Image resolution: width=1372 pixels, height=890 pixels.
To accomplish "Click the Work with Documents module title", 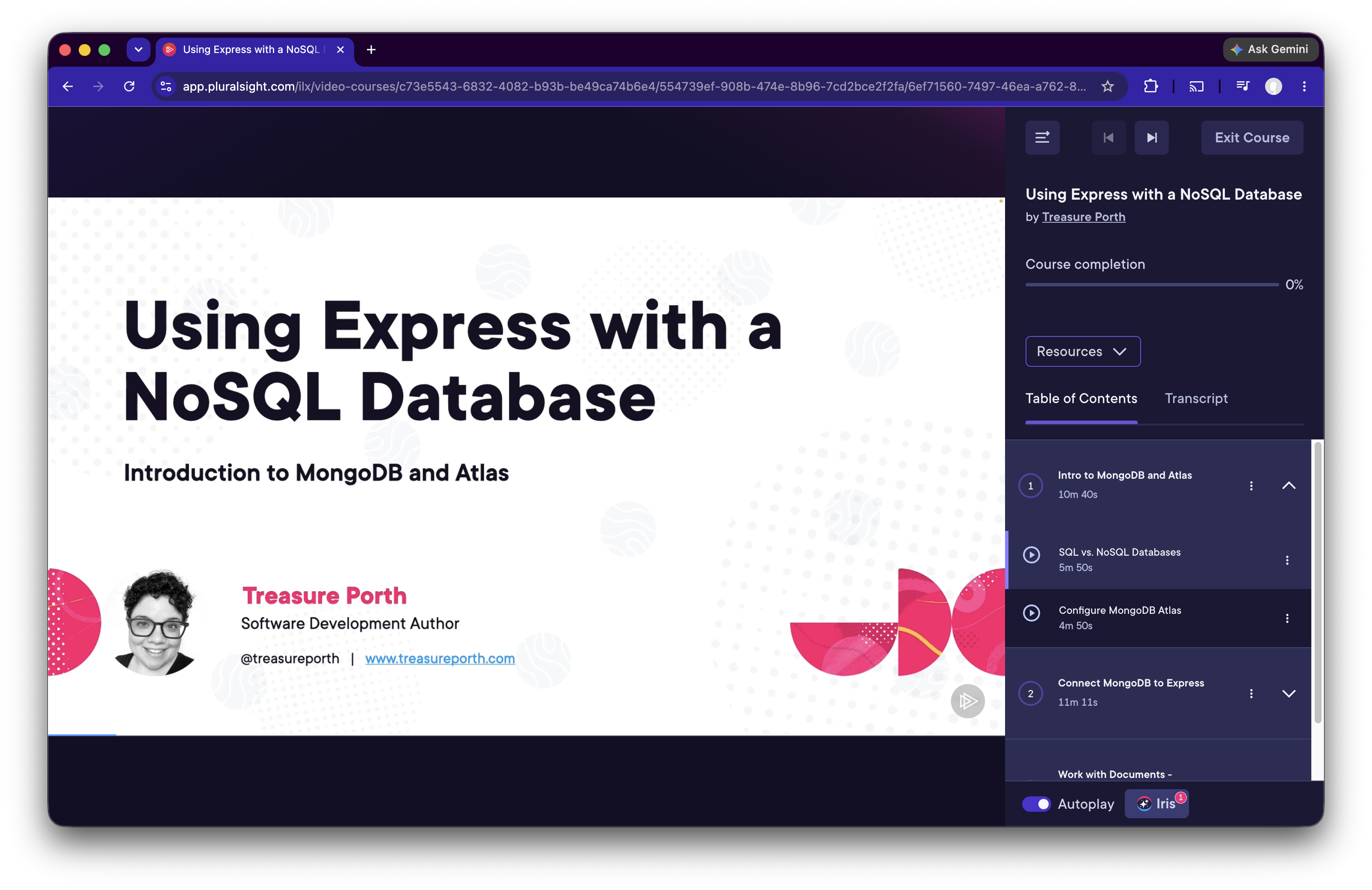I will pyautogui.click(x=1114, y=774).
